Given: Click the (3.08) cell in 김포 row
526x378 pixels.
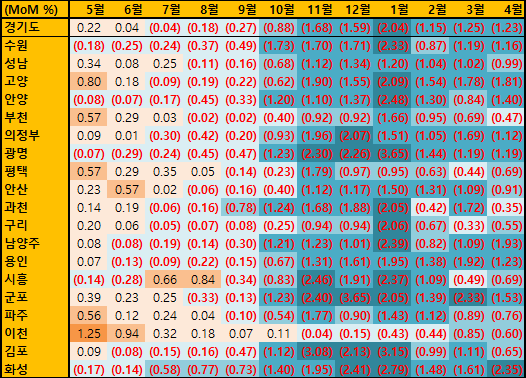Looking at the screenshot, I should 316,352.
